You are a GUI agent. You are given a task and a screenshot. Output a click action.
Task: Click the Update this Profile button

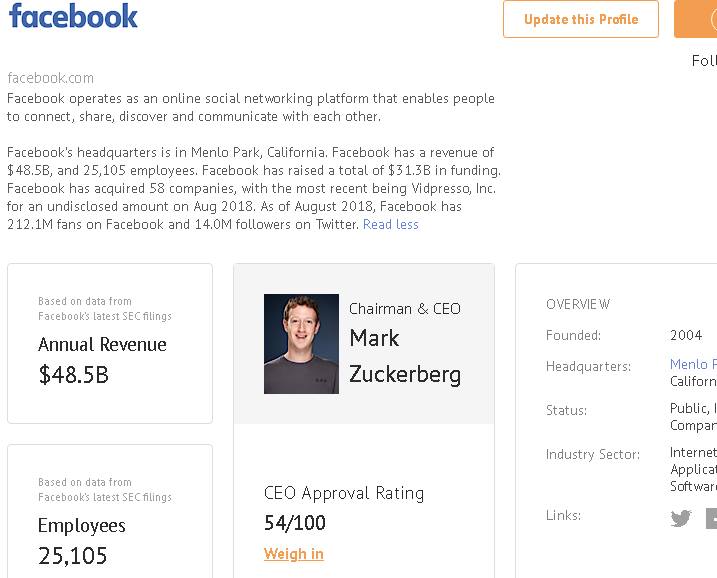click(580, 19)
